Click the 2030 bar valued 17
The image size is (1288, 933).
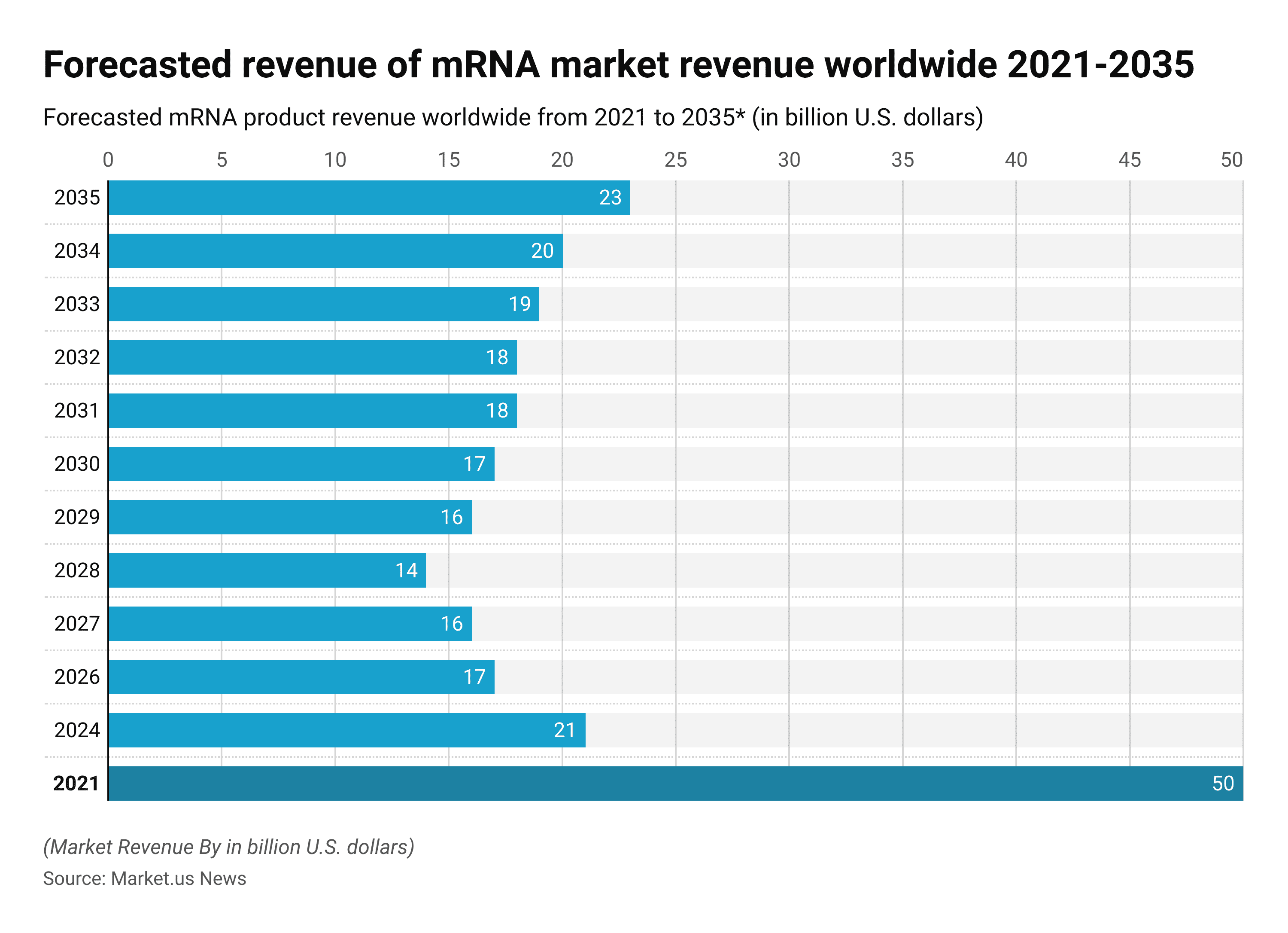point(301,463)
